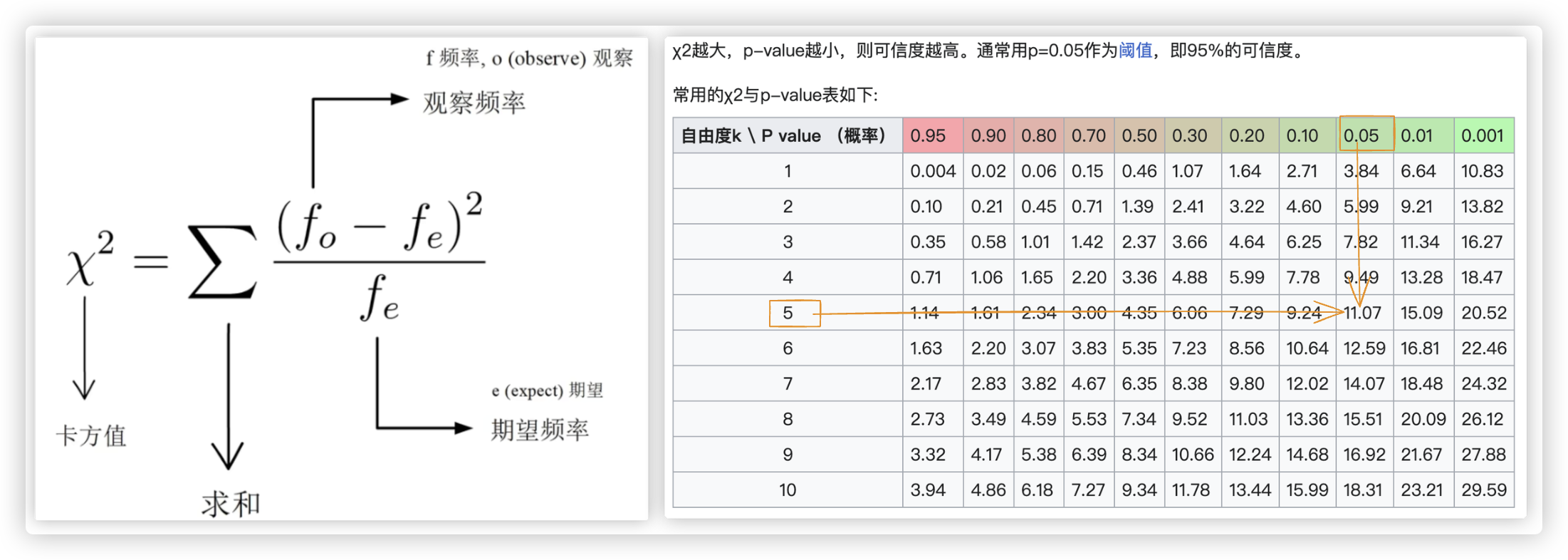Click the 求和 label under the arrow
Viewport: 1568px width, 560px height.
tap(231, 504)
